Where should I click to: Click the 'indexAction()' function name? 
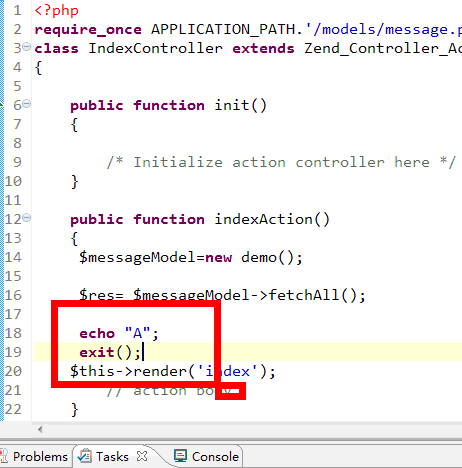pyautogui.click(x=272, y=220)
